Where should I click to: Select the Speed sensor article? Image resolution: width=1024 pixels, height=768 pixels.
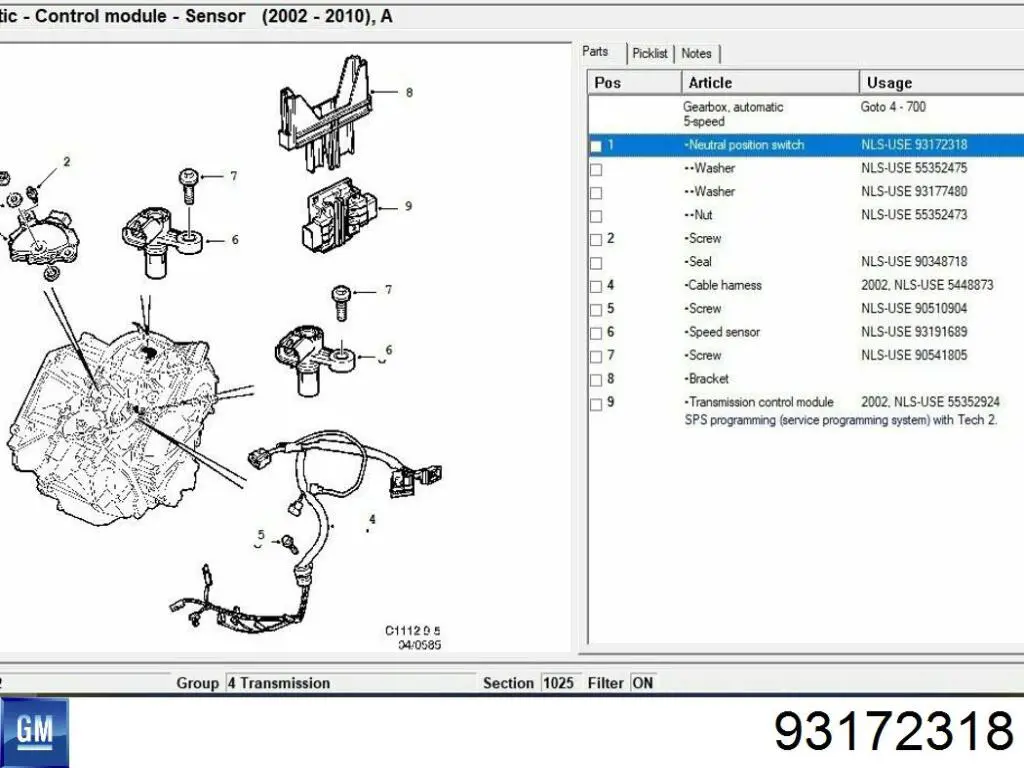(722, 332)
